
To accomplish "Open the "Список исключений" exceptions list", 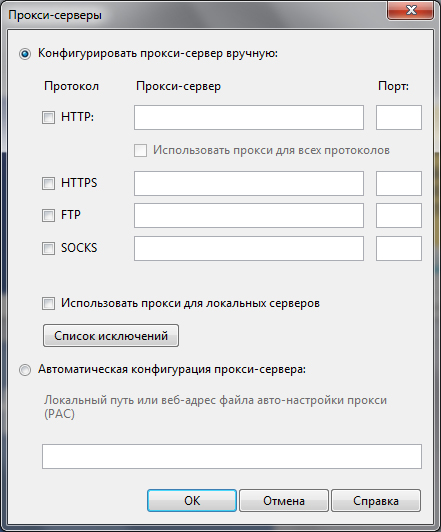I will pos(111,336).
